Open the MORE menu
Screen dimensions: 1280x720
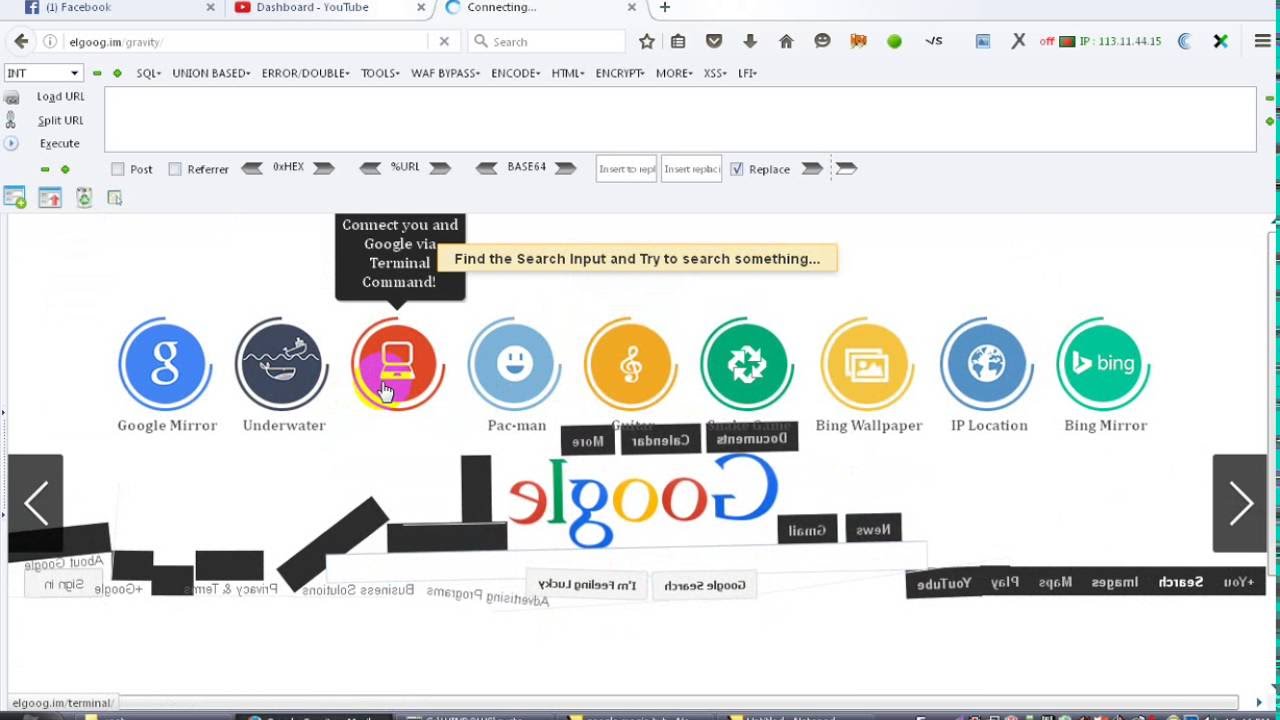click(674, 73)
